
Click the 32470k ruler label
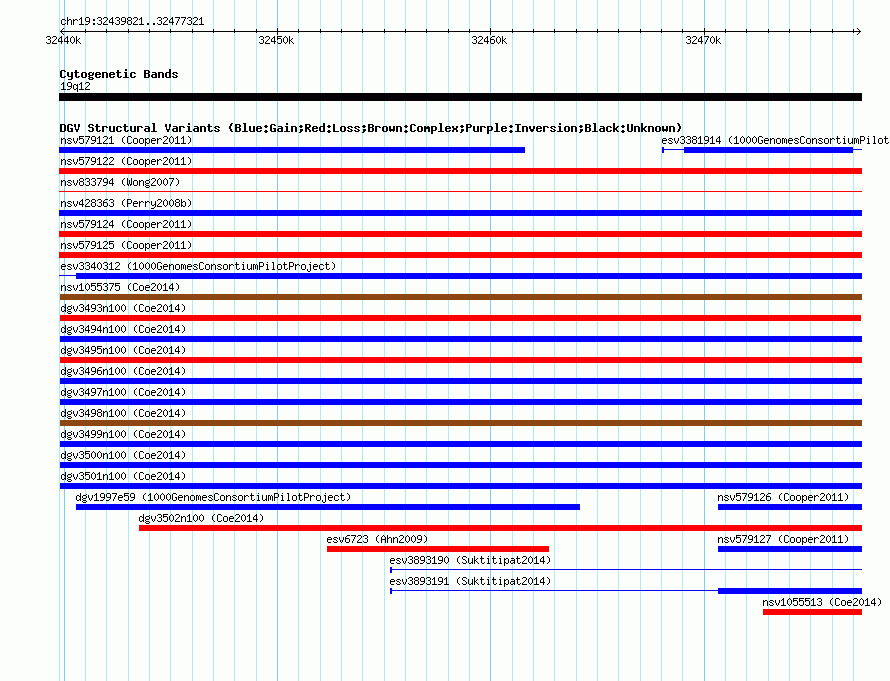[x=703, y=40]
